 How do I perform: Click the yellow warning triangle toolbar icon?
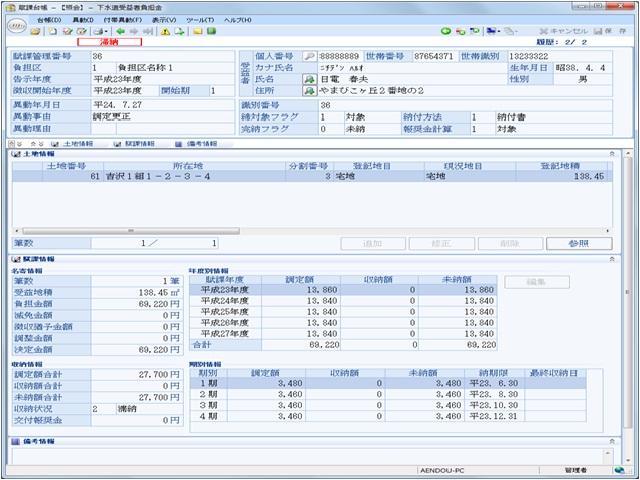[x=165, y=32]
